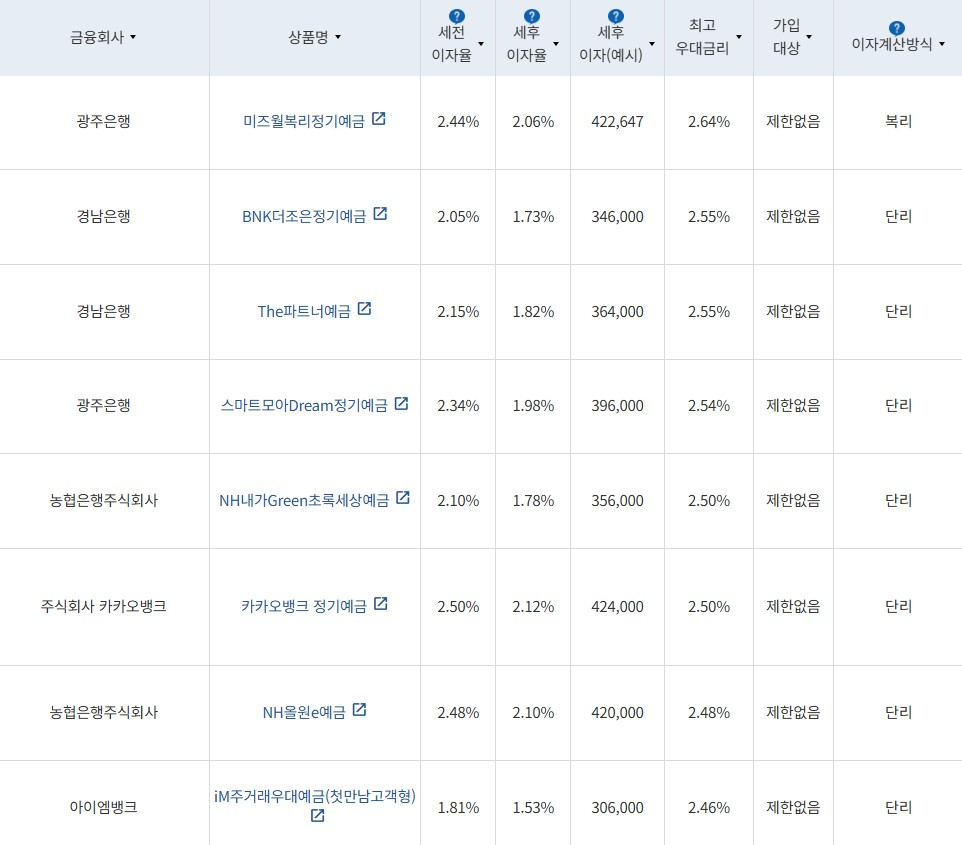
Task: Open the 스마트모아Dream정기예금 product link
Action: click(x=305, y=405)
